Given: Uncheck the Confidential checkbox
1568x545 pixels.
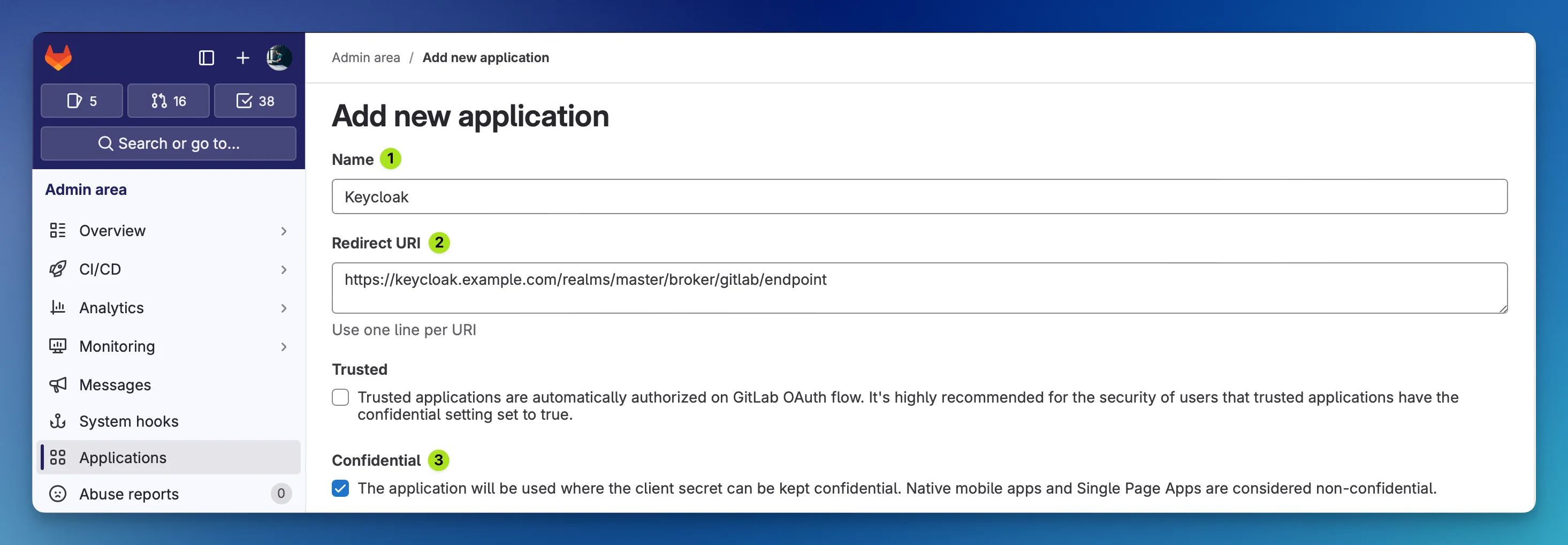Looking at the screenshot, I should click(340, 488).
